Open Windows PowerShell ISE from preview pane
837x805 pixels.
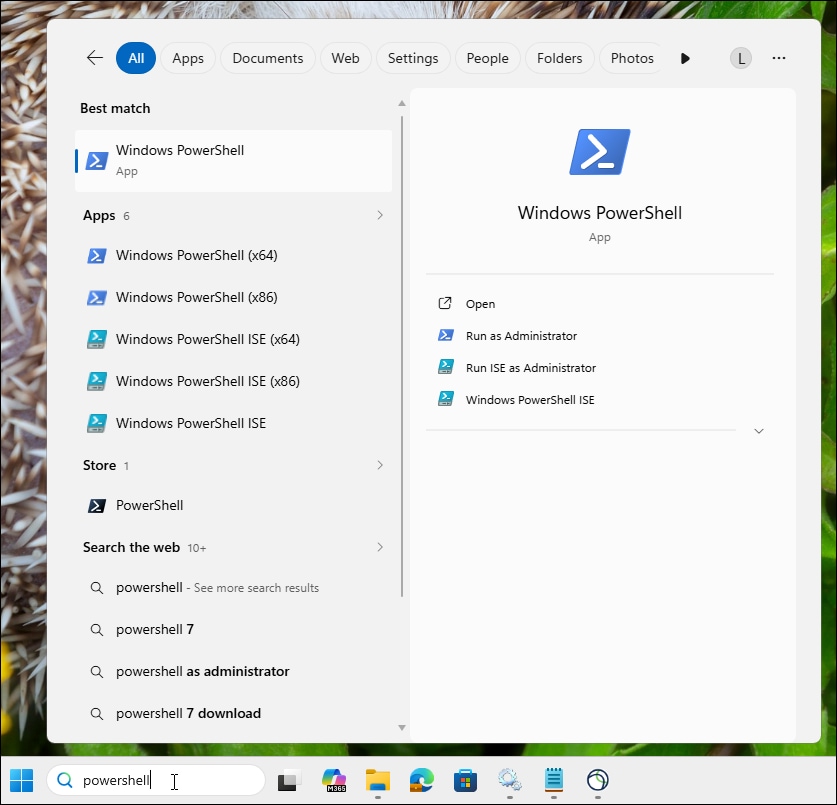point(599,400)
